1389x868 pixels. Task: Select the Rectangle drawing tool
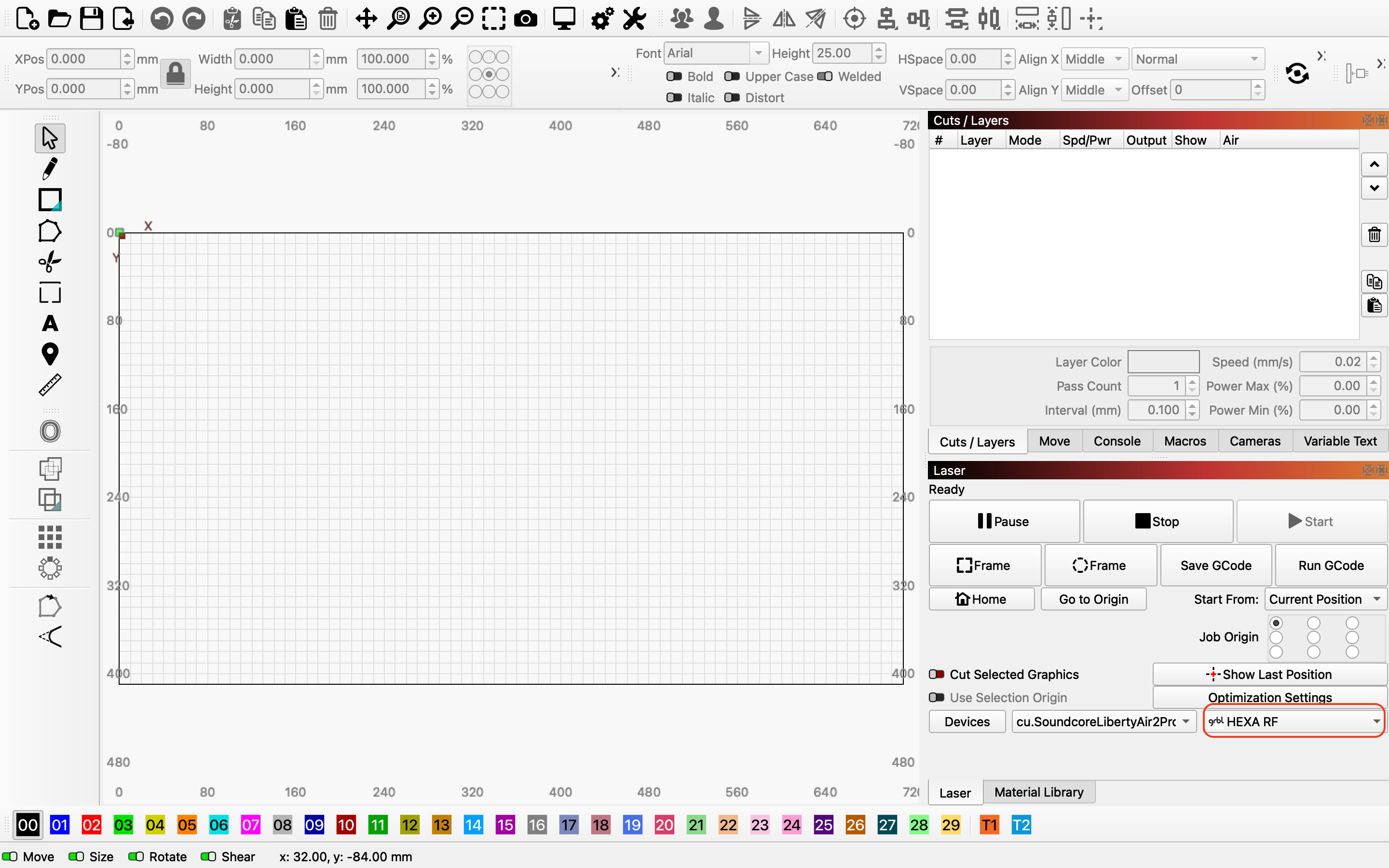coord(50,200)
